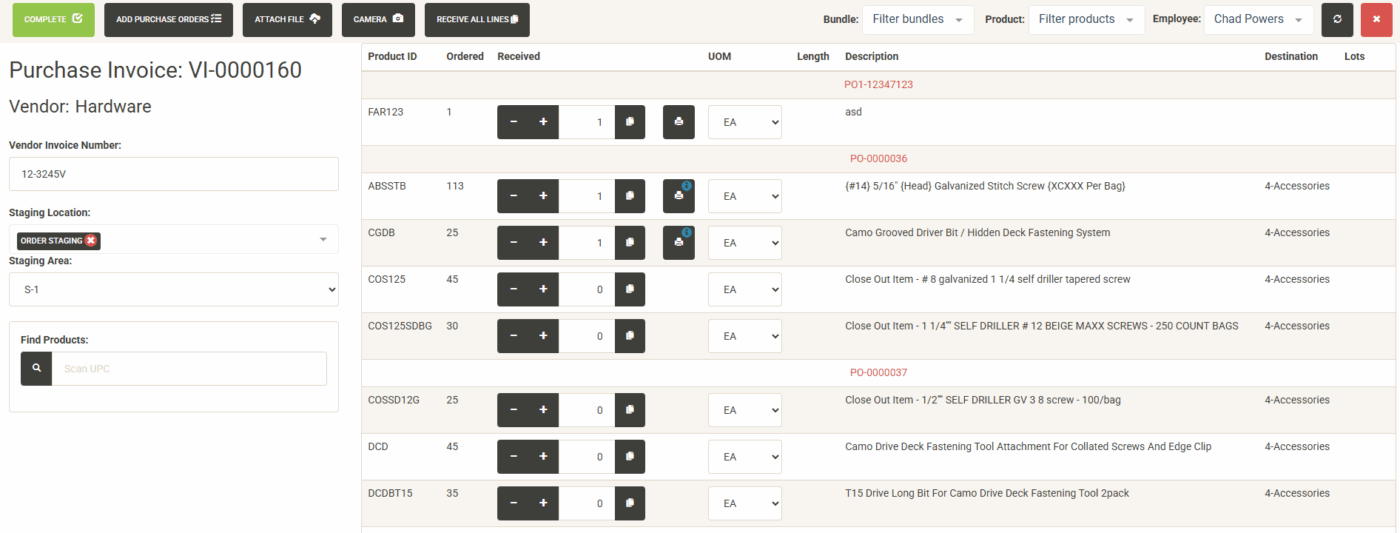This screenshot has width=1400, height=533.
Task: Click received quantity field for ABSSTB
Action: point(587,196)
